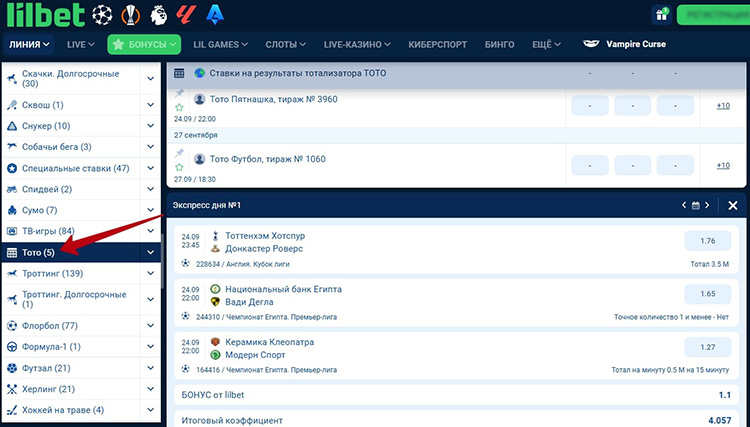Open the gift bonus icon in header

[x=661, y=14]
